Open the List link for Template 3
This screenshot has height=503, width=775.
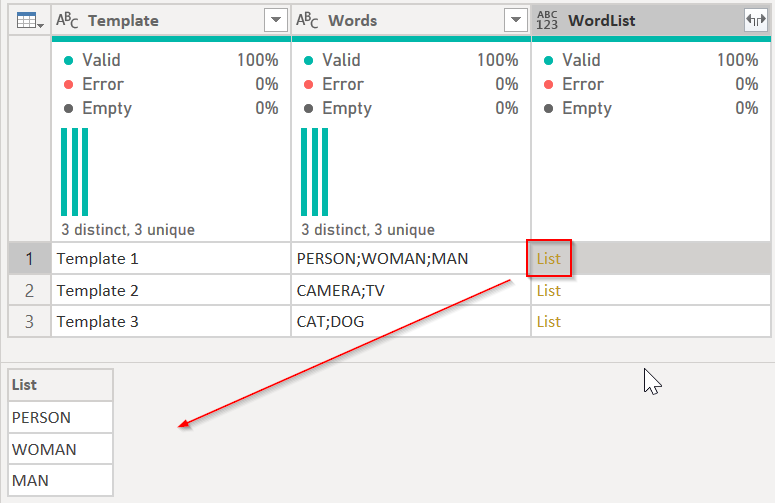click(549, 322)
